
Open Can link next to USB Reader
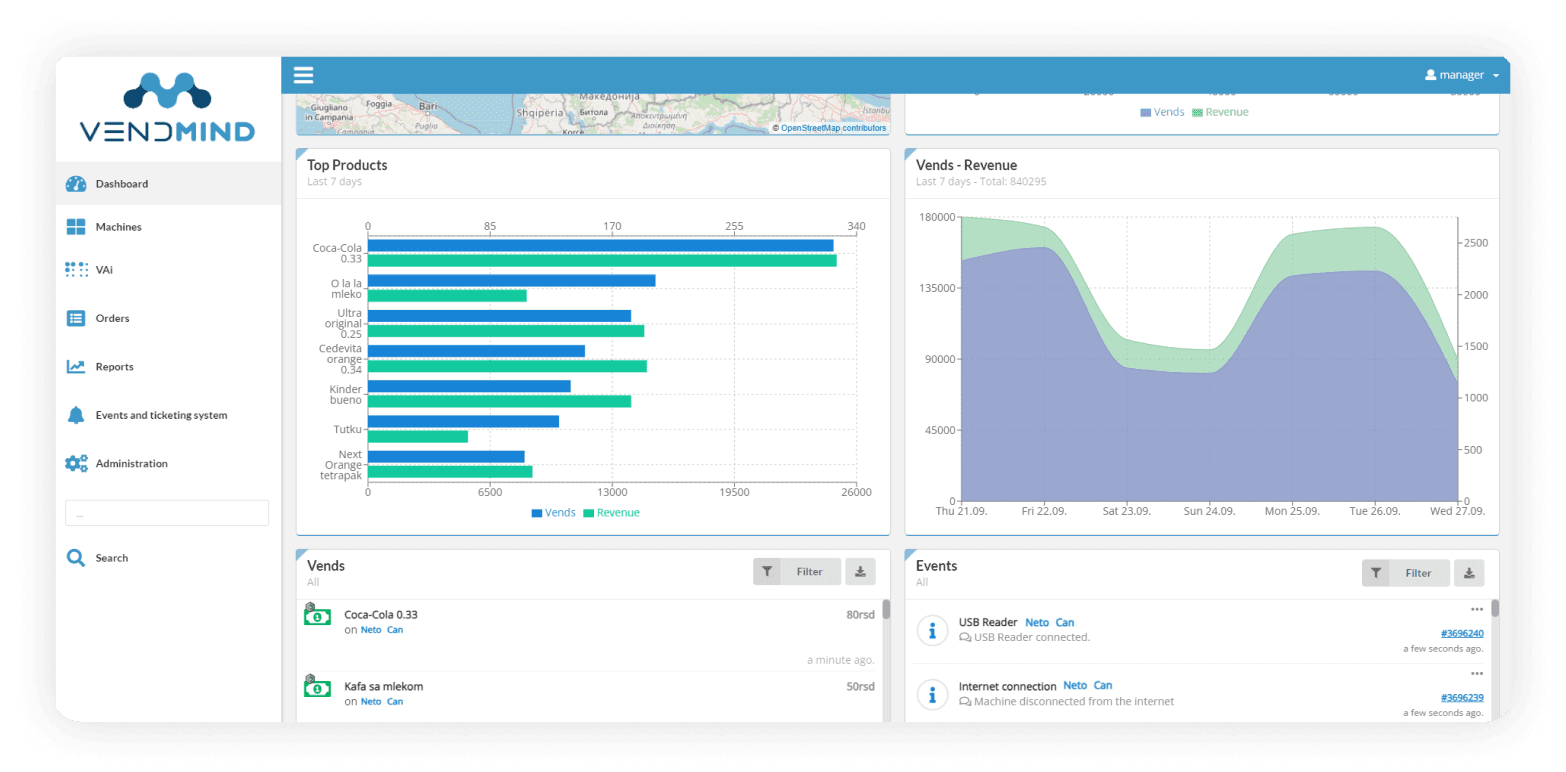click(1065, 622)
